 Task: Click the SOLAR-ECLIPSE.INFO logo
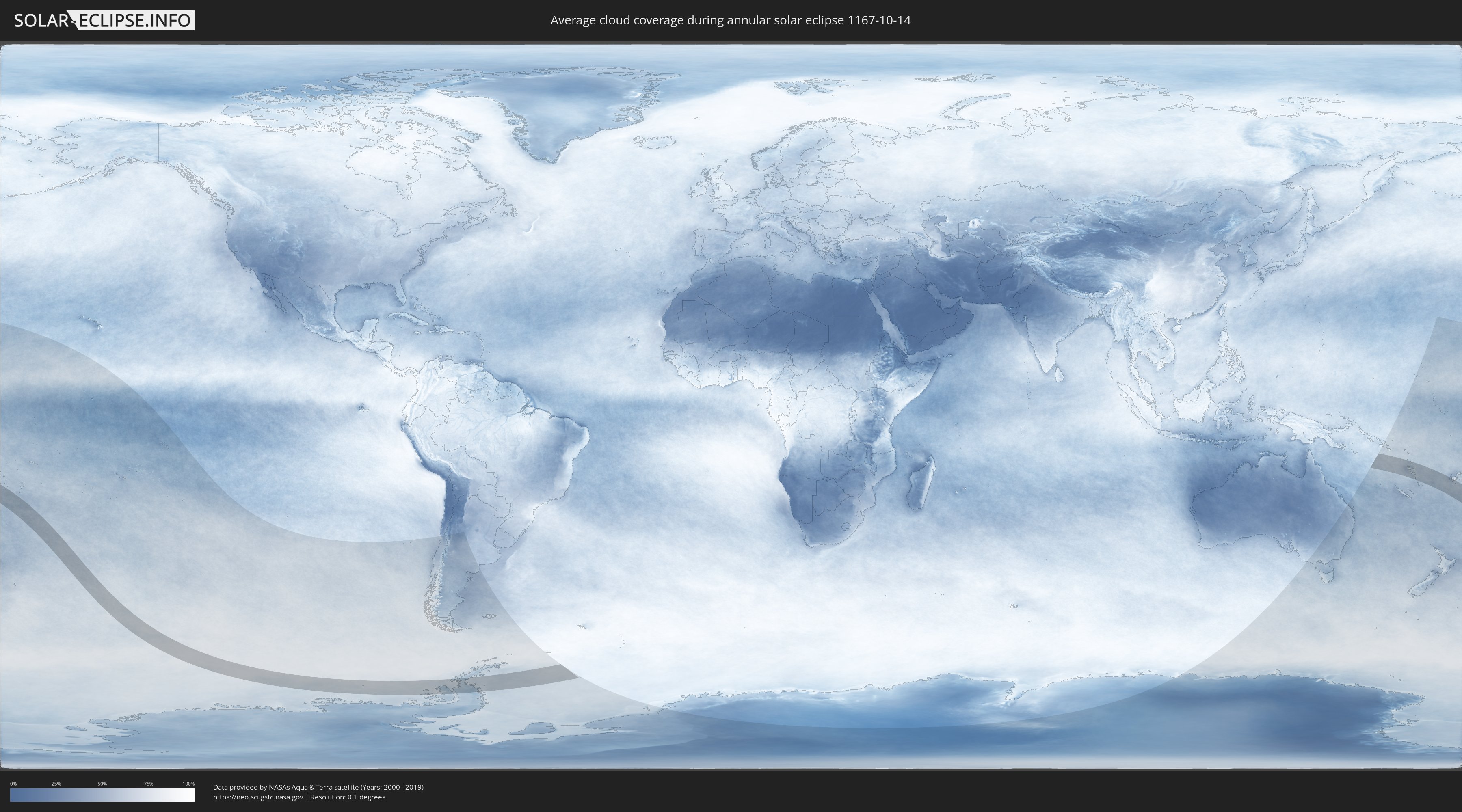[104, 20]
